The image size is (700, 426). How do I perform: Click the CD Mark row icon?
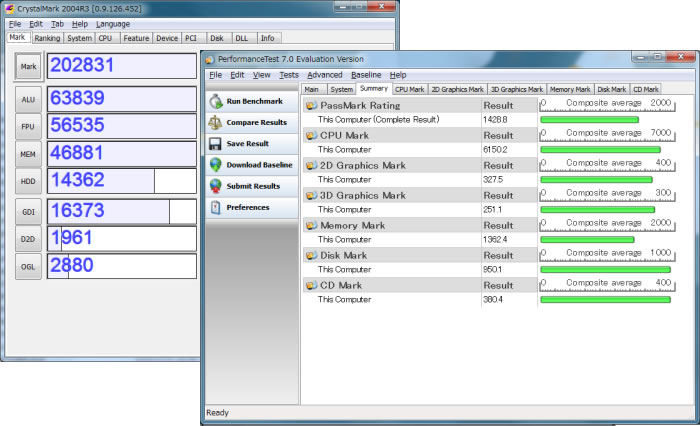[311, 285]
